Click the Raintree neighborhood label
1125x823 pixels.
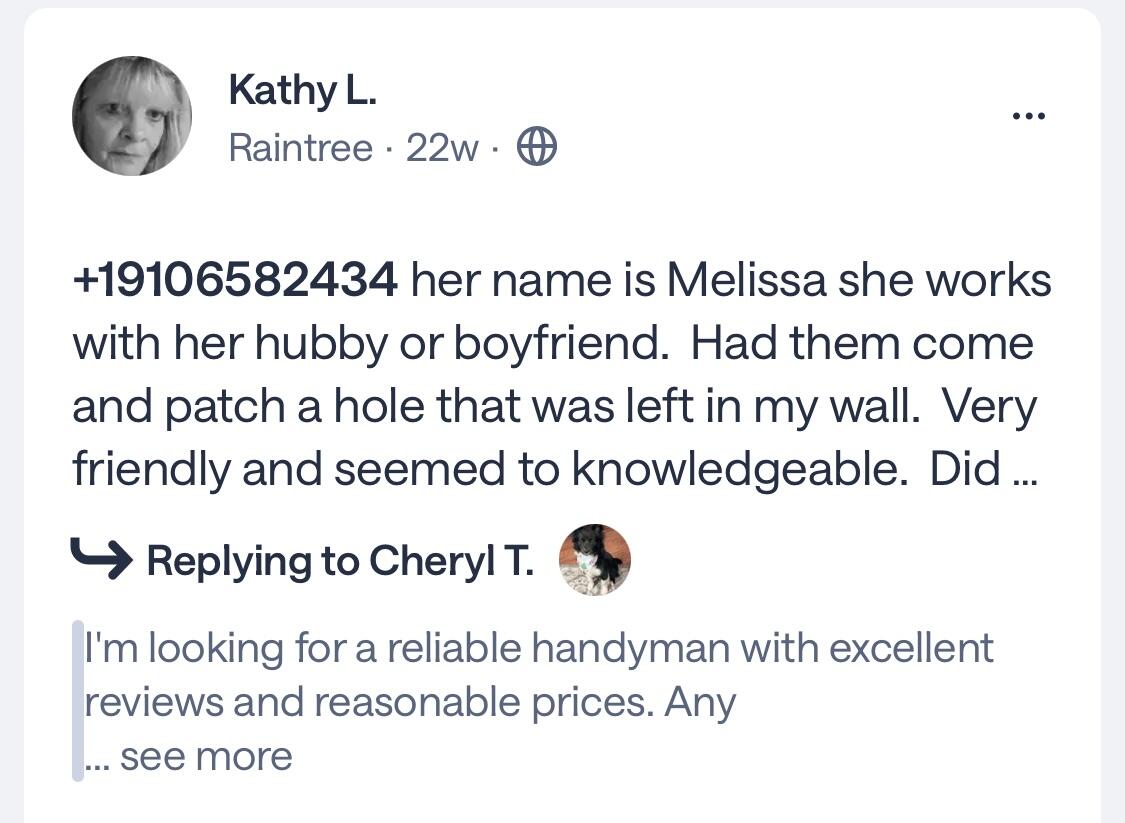[x=300, y=147]
